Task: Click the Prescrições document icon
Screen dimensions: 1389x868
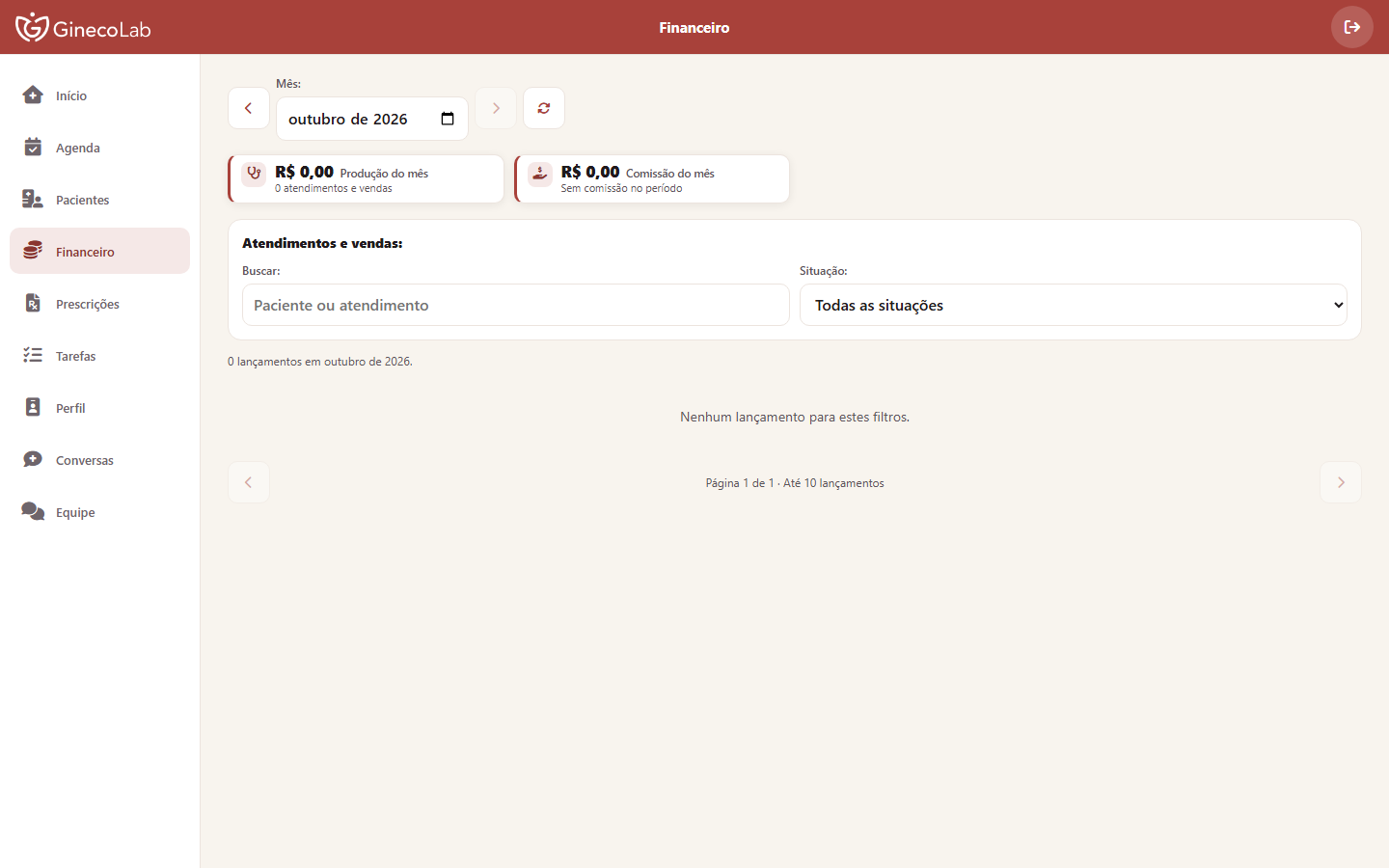Action: (33, 303)
